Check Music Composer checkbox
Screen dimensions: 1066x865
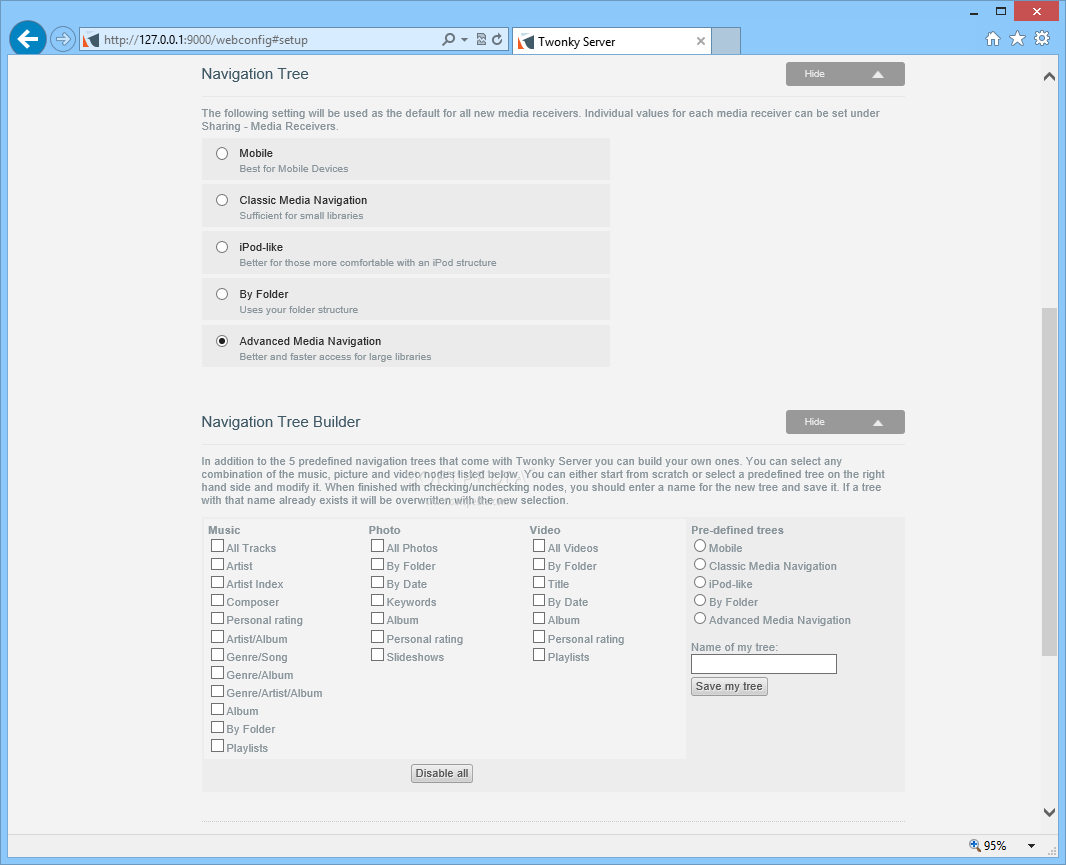[218, 600]
